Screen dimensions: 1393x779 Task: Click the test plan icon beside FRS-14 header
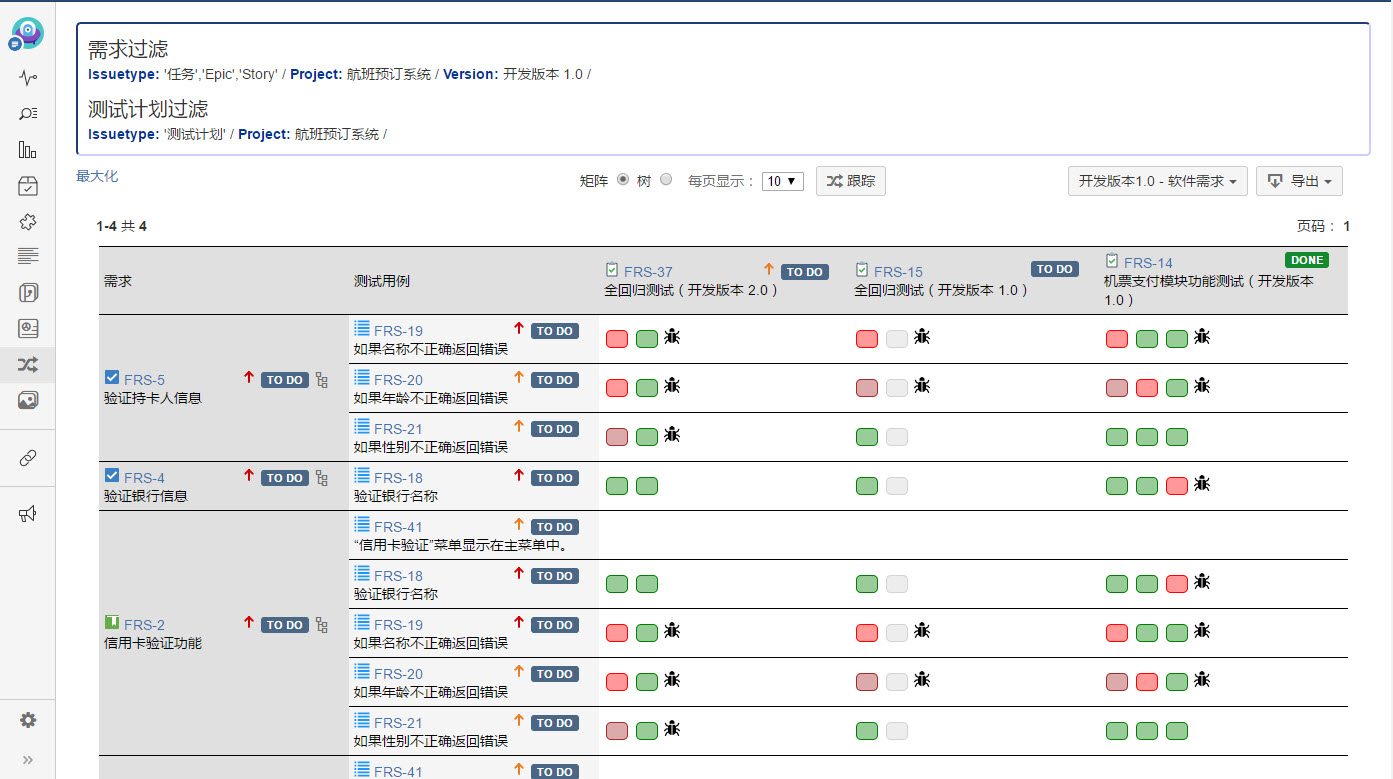click(1112, 261)
